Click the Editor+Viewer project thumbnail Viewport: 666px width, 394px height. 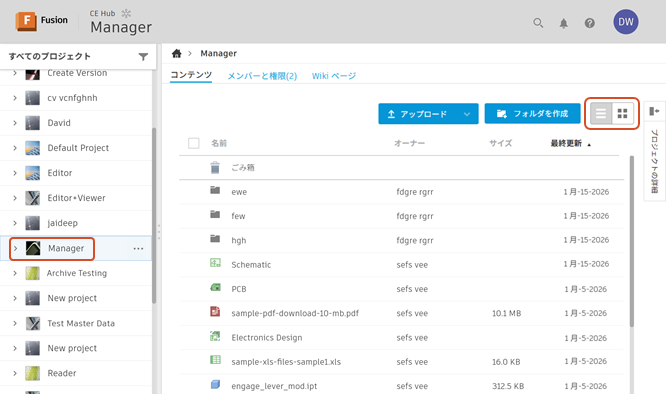(33, 198)
